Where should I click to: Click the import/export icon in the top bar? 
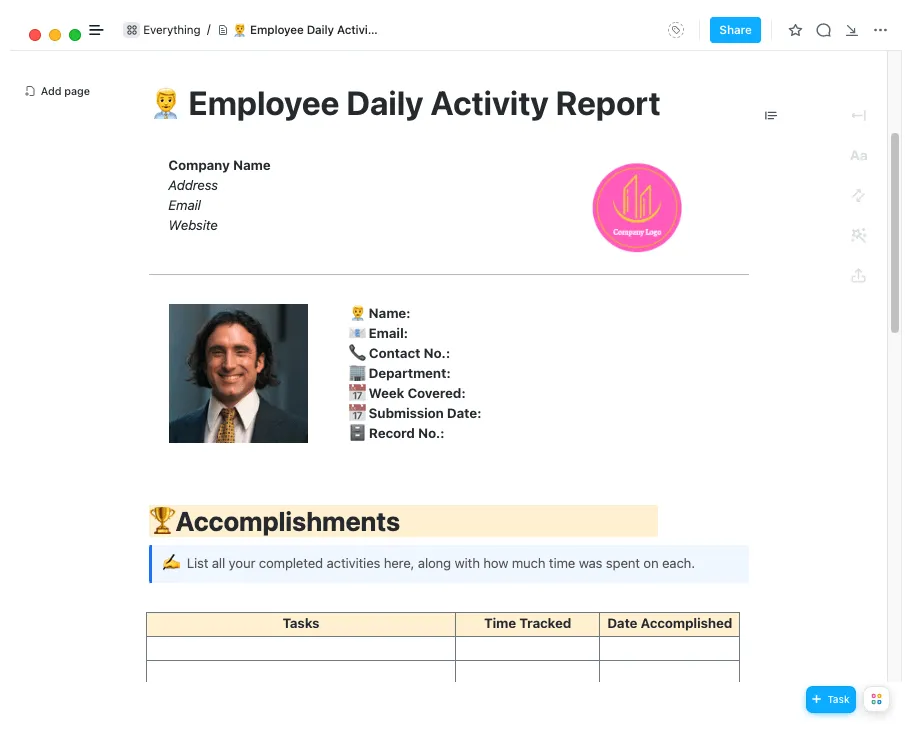(851, 30)
